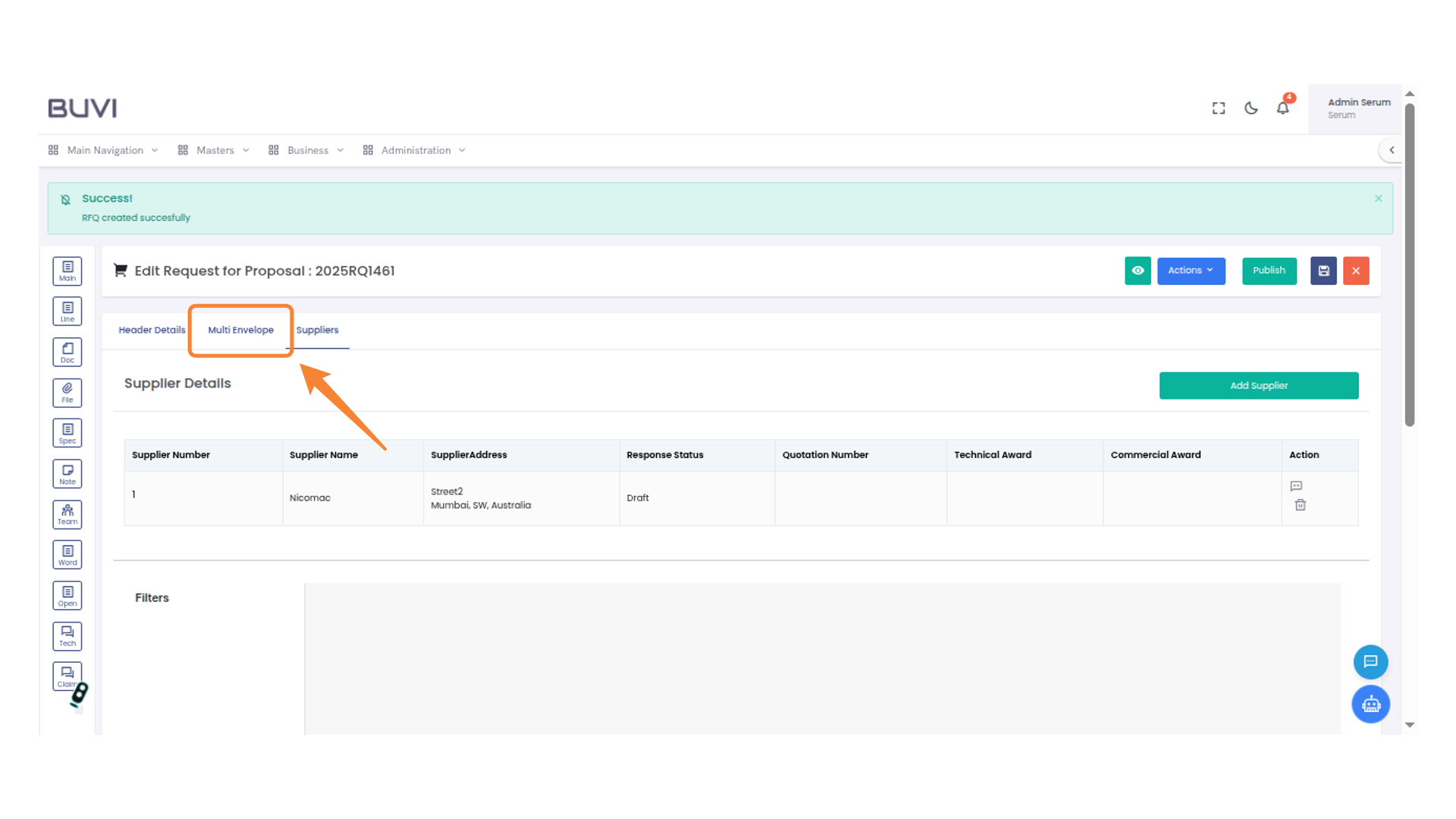The image size is (1456, 819).
Task: Switch to the Multi Envelope tab
Action: pos(240,330)
